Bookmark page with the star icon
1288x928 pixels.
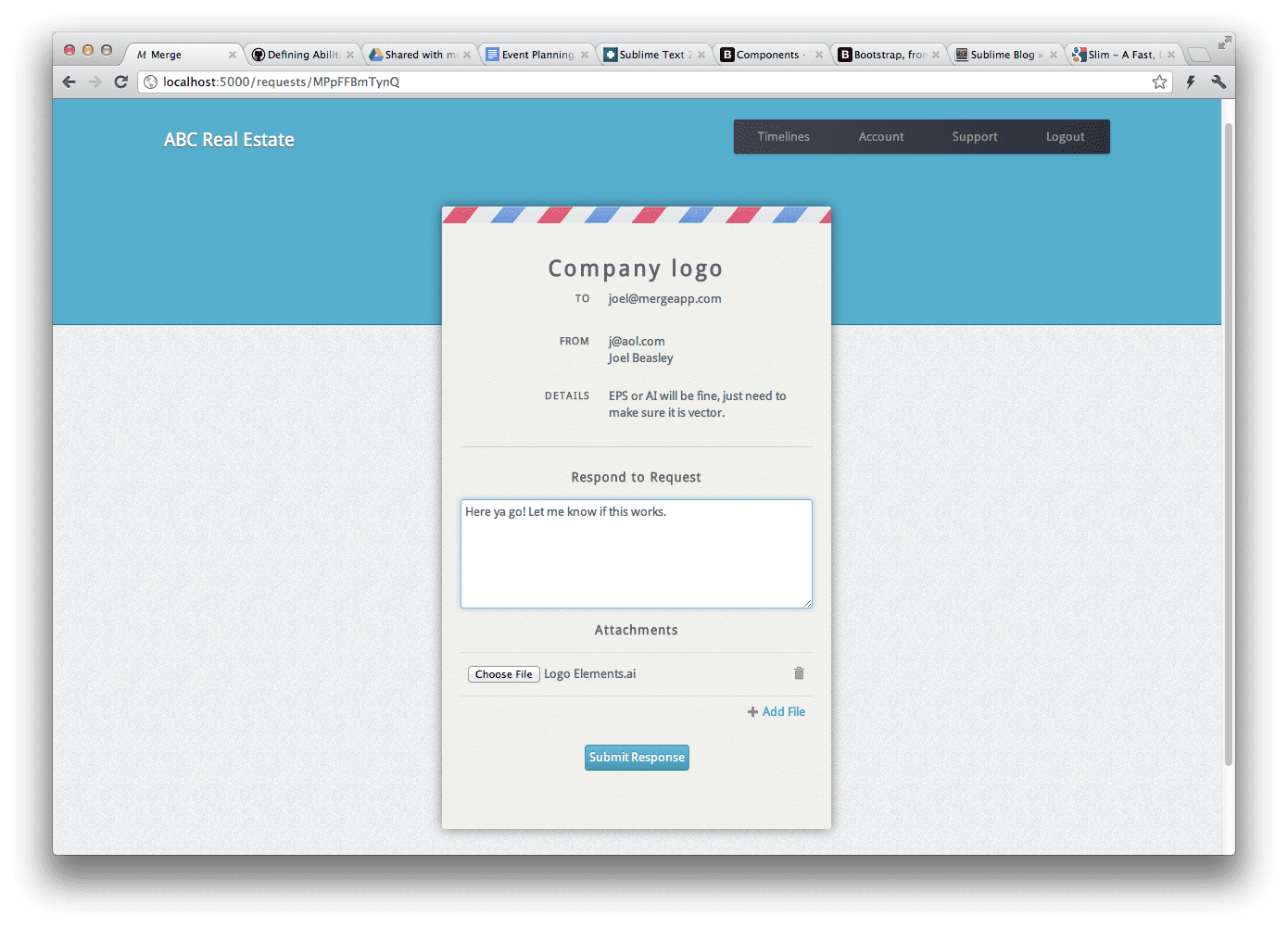pos(1159,82)
